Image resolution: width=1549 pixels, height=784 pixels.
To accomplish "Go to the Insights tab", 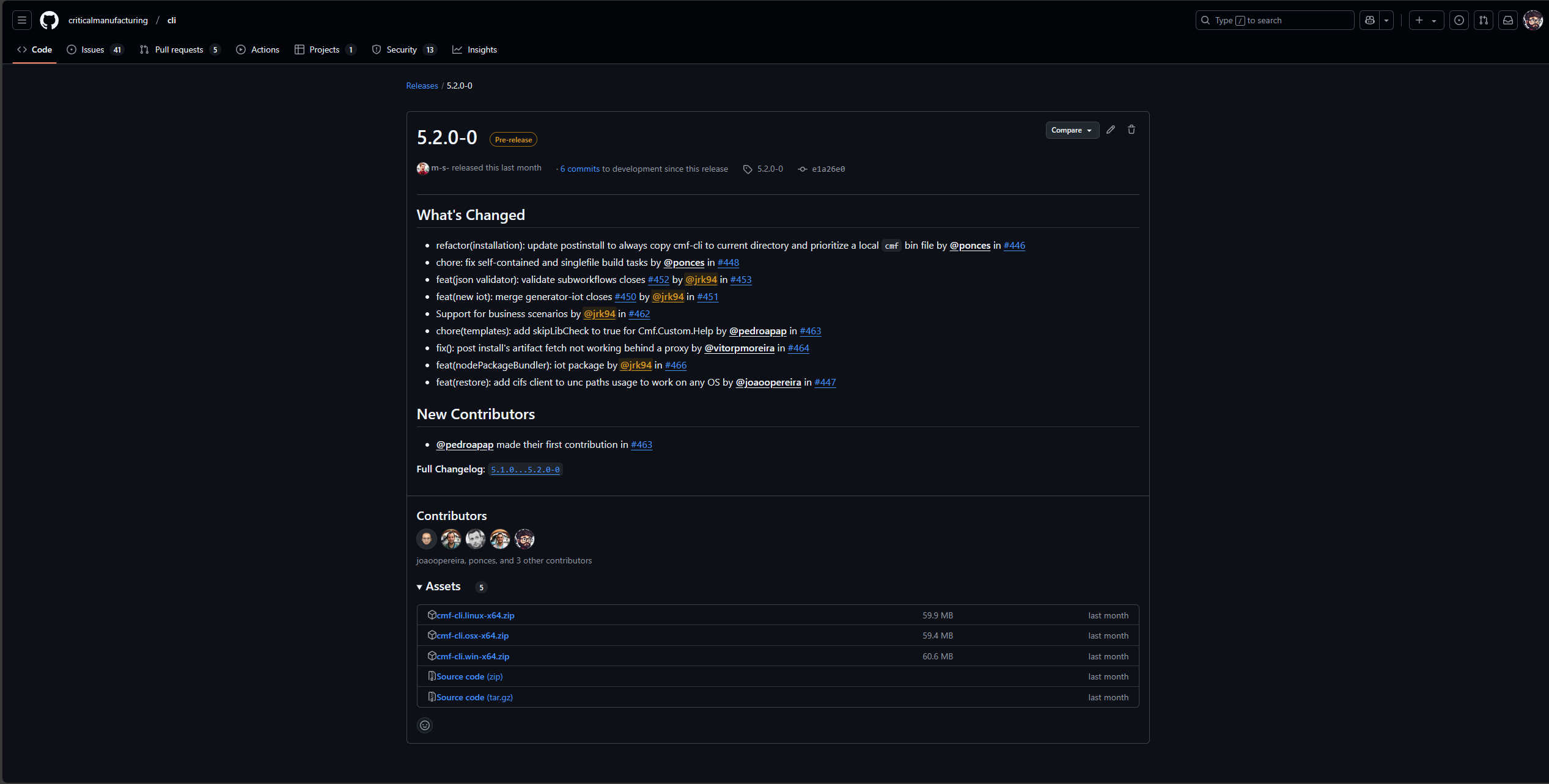I will pos(482,49).
